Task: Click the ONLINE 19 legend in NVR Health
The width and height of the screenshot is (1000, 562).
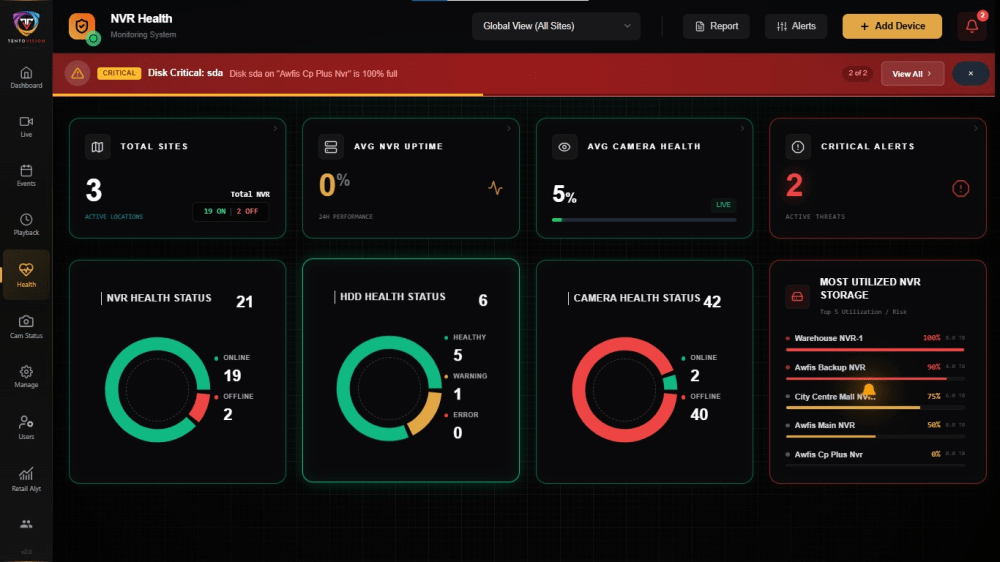Action: pyautogui.click(x=233, y=368)
